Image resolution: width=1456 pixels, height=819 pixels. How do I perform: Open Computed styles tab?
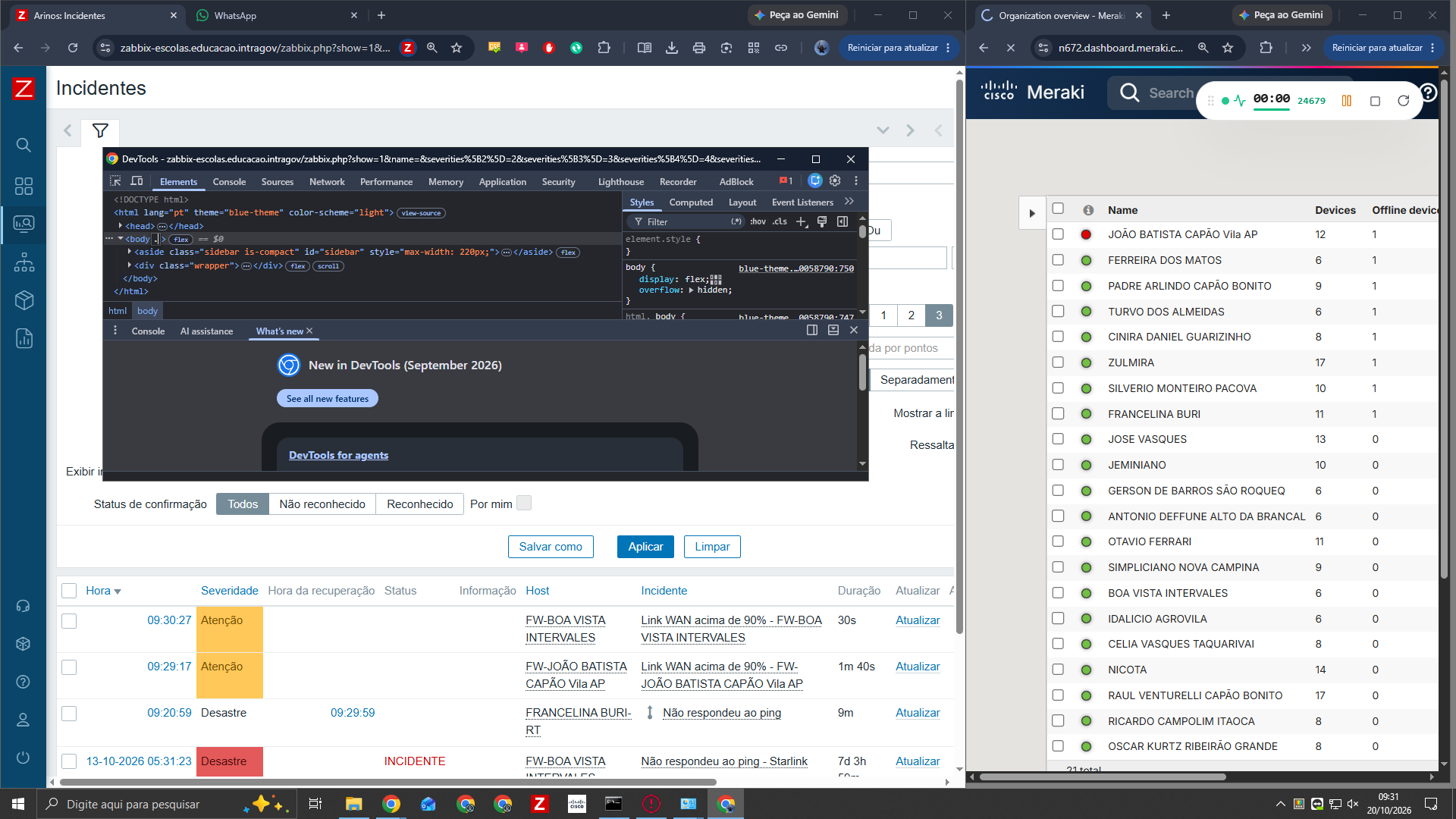click(691, 202)
